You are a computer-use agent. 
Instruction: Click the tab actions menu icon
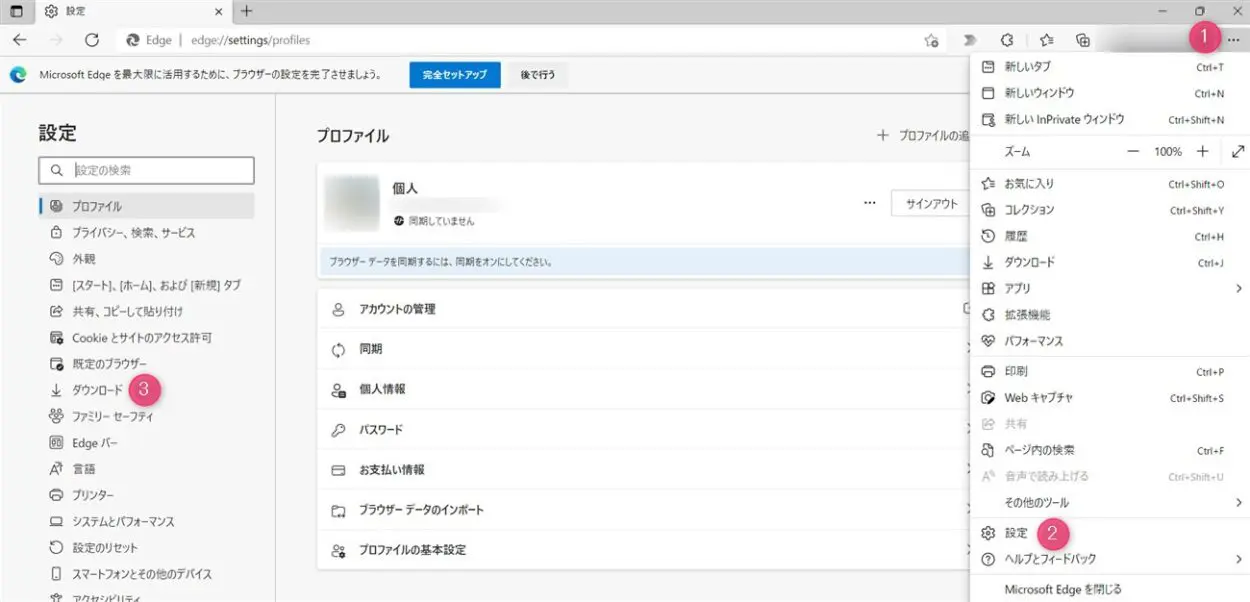click(16, 11)
